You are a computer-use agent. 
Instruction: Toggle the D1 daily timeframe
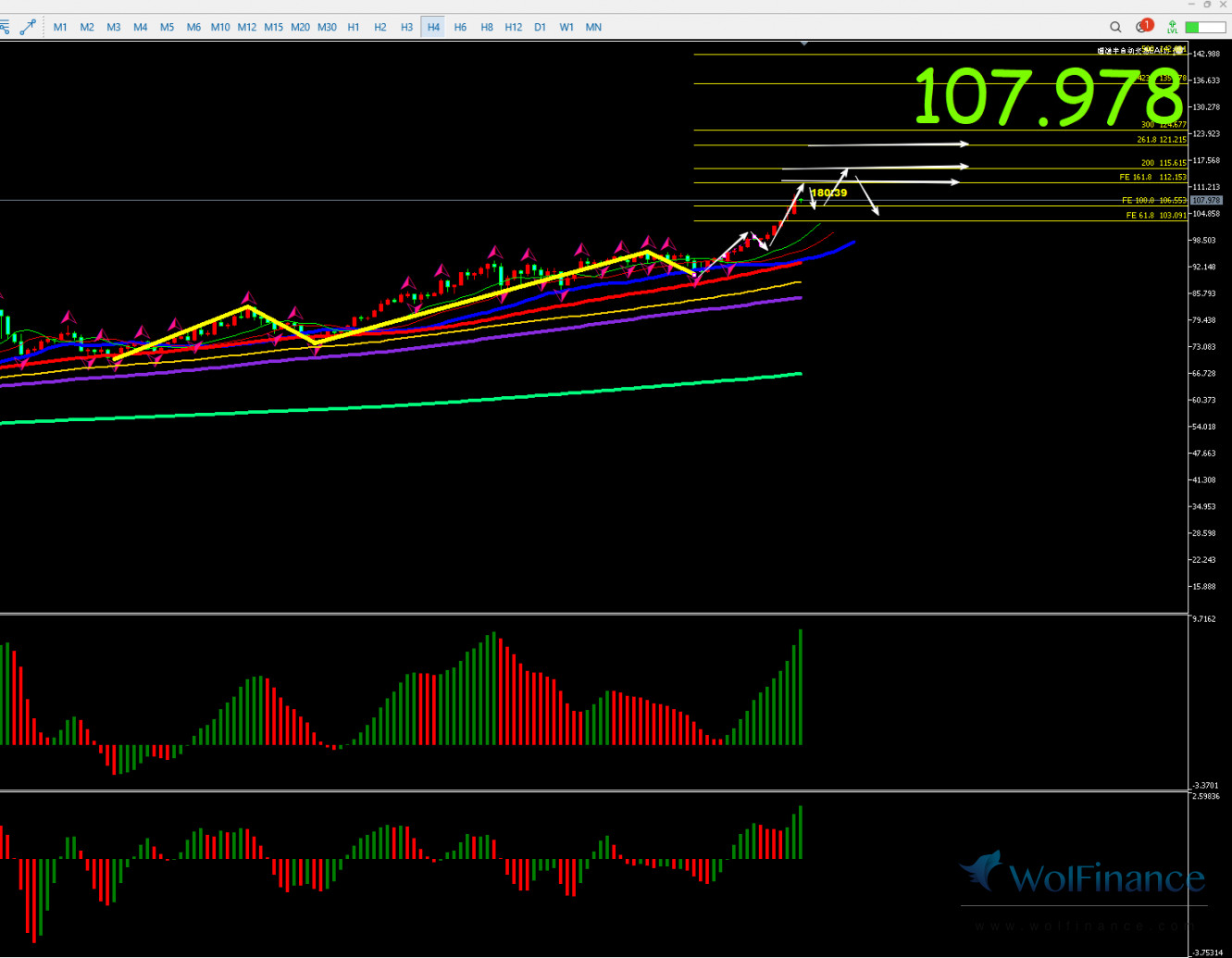pos(541,27)
